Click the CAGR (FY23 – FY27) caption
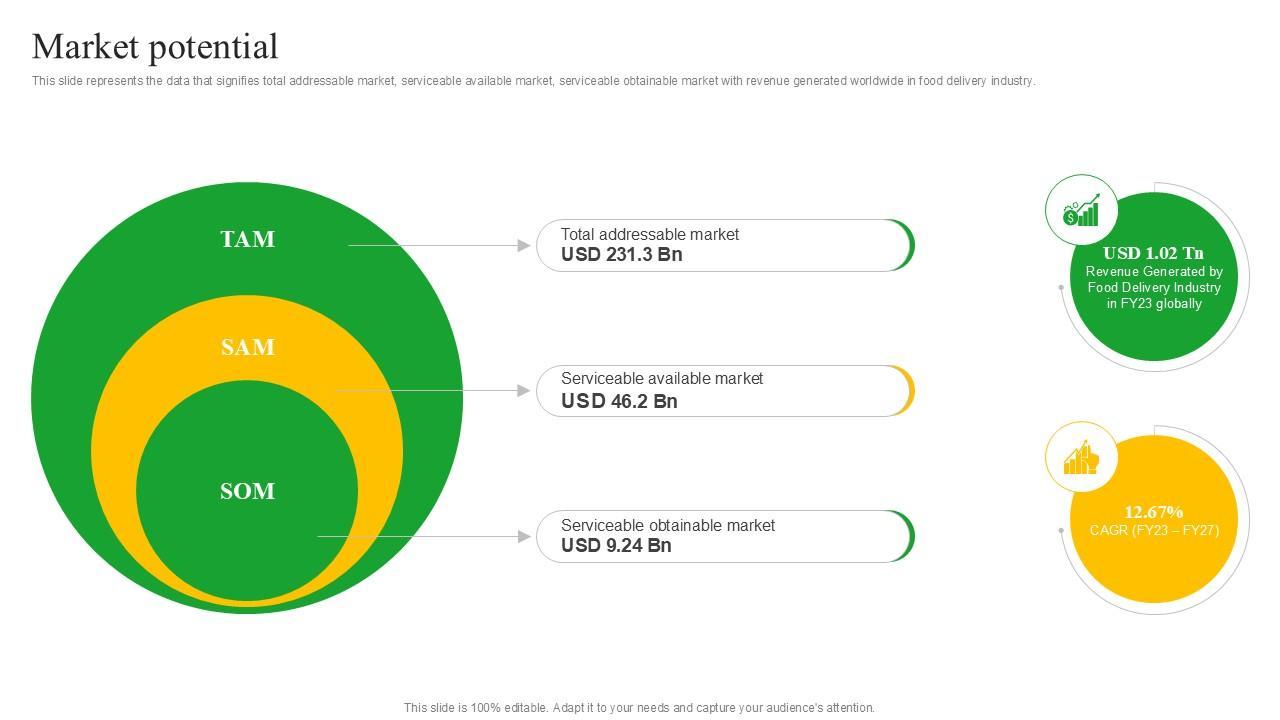1280x720 pixels. (1154, 530)
